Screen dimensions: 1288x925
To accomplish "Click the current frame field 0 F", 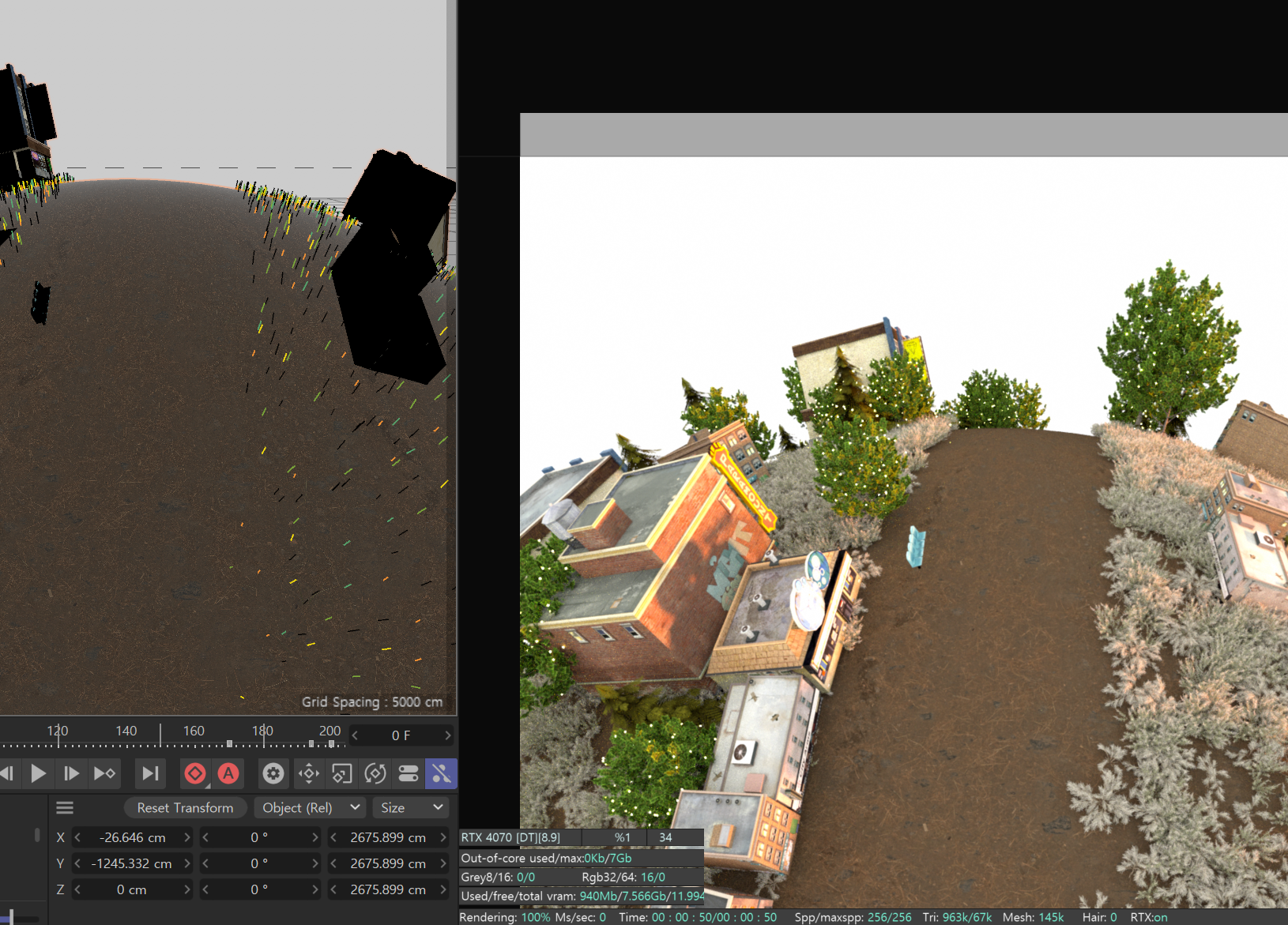I will pos(401,735).
